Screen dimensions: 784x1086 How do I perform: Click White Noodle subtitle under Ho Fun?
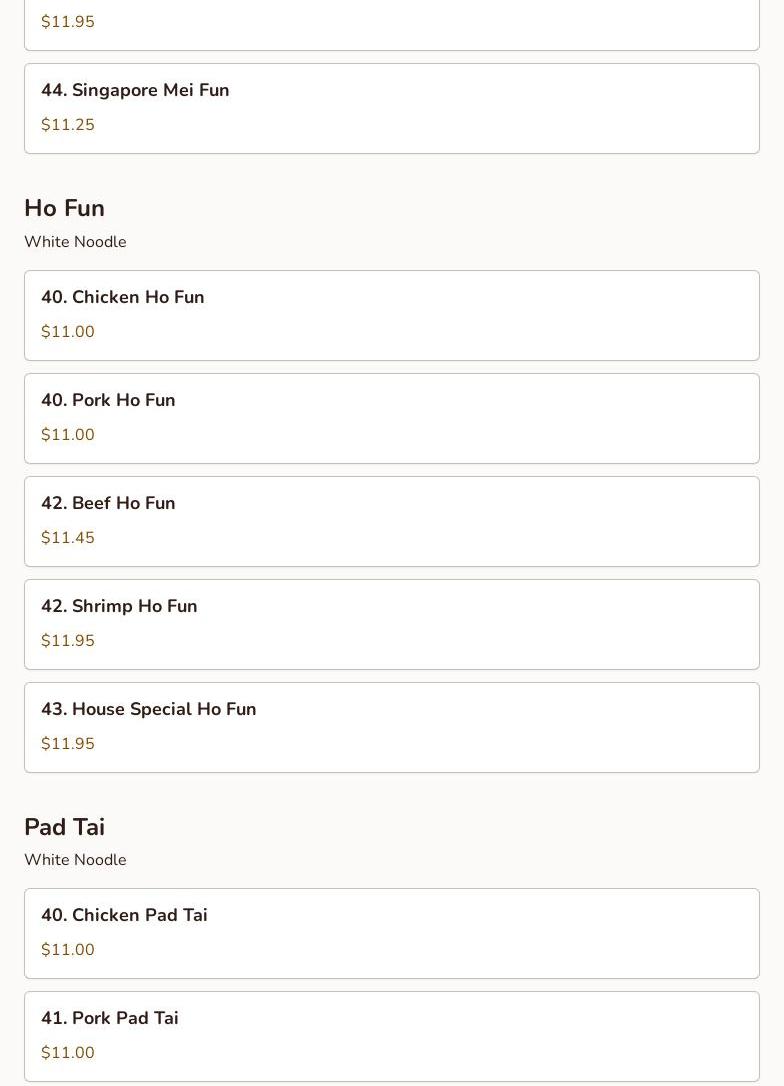[75, 242]
